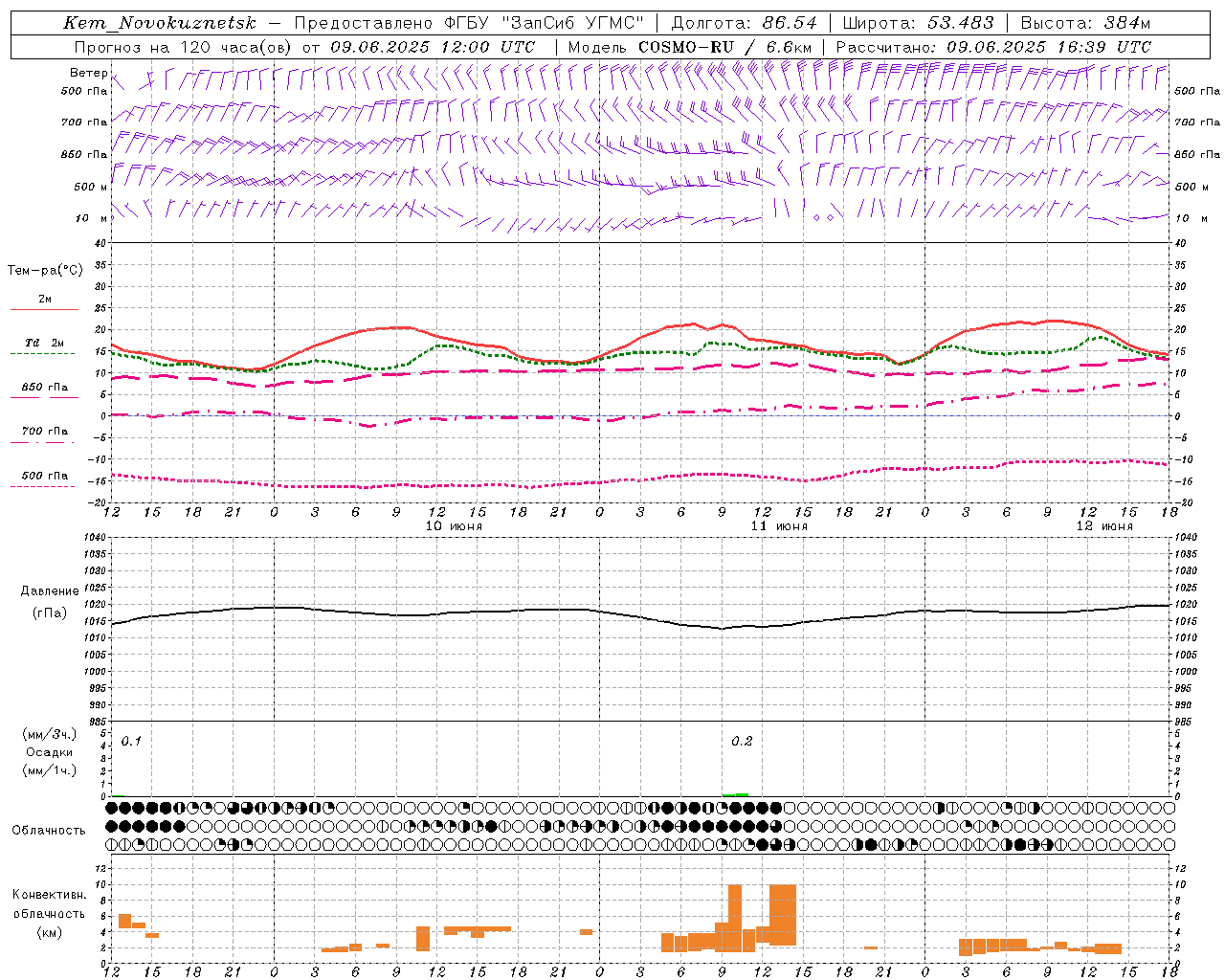The width and height of the screenshot is (1225, 980).
Task: Click the widest orange convective bar reaching 10 km
Action: [783, 915]
